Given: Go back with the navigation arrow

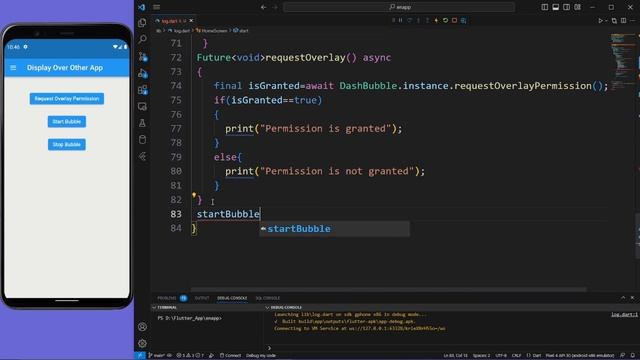Looking at the screenshot, I should pos(264,7).
